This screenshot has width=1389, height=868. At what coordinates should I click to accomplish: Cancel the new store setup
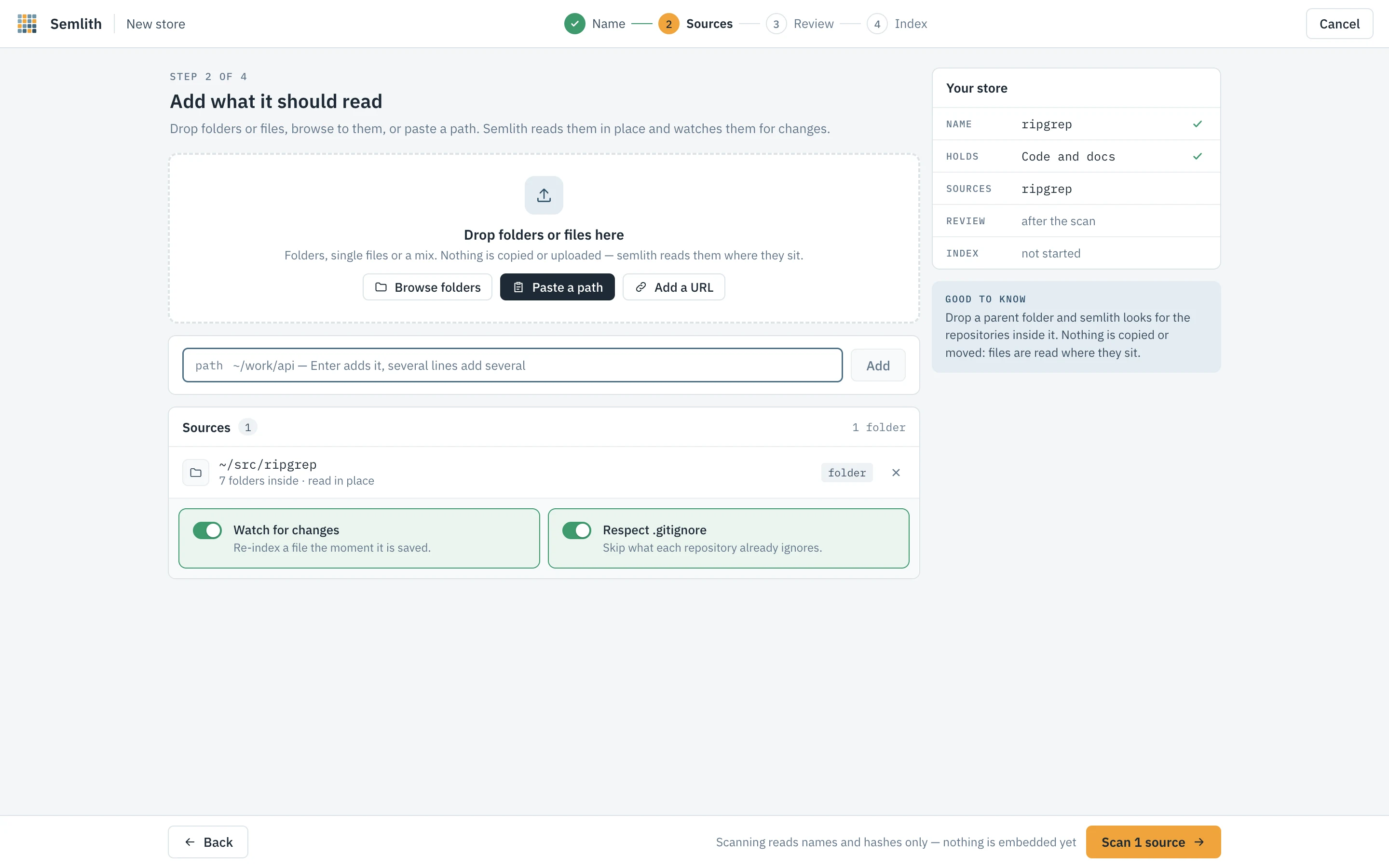point(1339,24)
